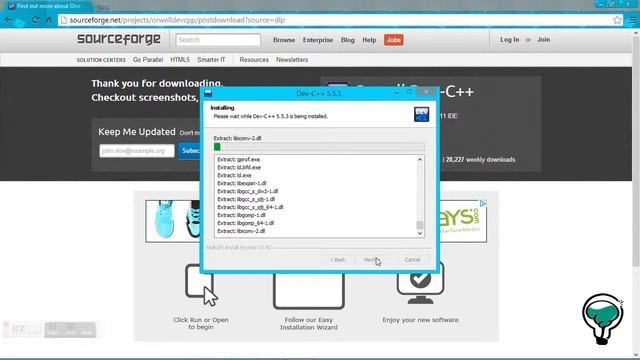Open the Go Parallel solution center
The width and height of the screenshot is (640, 360).
coord(148,60)
